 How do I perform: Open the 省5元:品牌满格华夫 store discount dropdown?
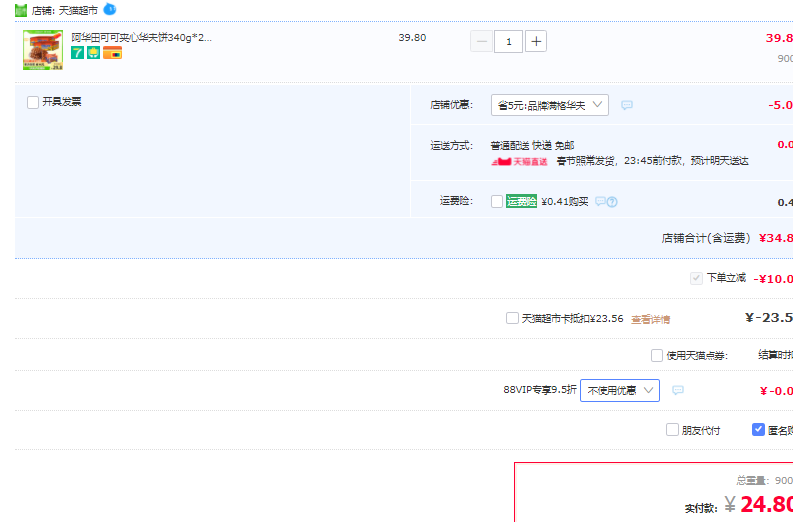(x=550, y=105)
